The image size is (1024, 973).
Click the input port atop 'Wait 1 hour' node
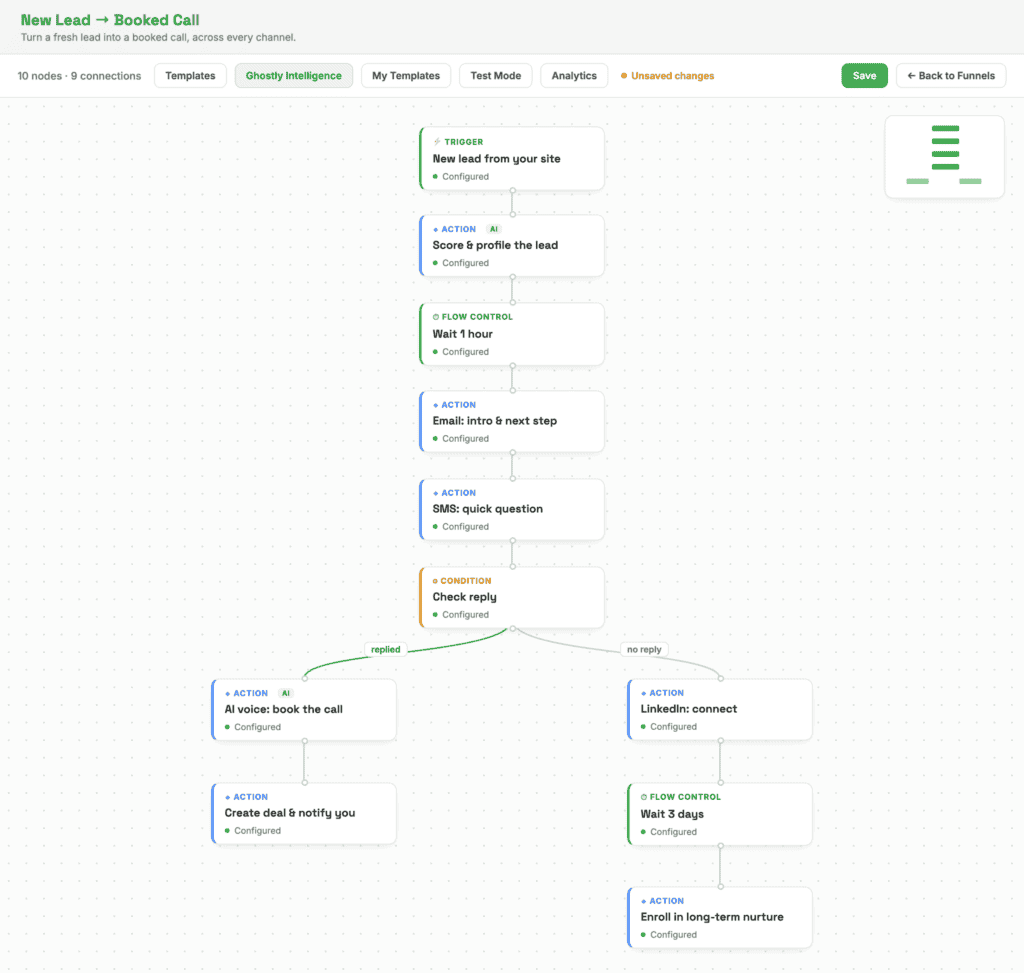coord(513,302)
